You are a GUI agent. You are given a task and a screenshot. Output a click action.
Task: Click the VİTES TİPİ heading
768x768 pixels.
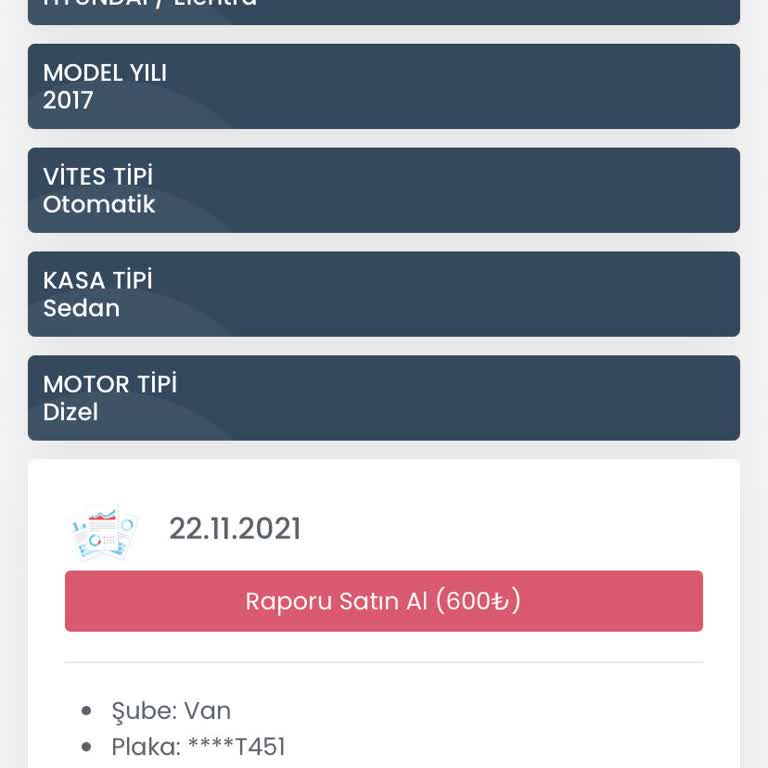[x=98, y=177]
